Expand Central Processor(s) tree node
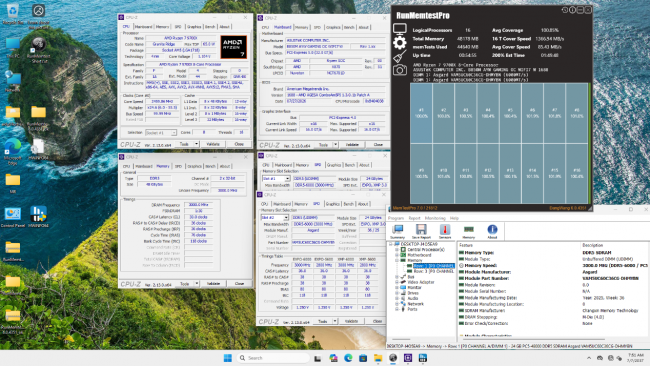Screen dimensions: 650x366 [x=397, y=250]
